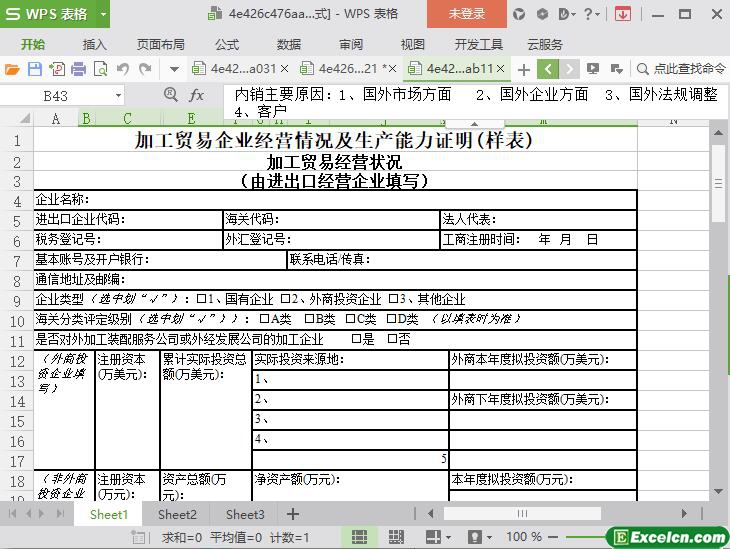Click the save file icon
Viewport: 730px width, 549px height.
(34, 69)
